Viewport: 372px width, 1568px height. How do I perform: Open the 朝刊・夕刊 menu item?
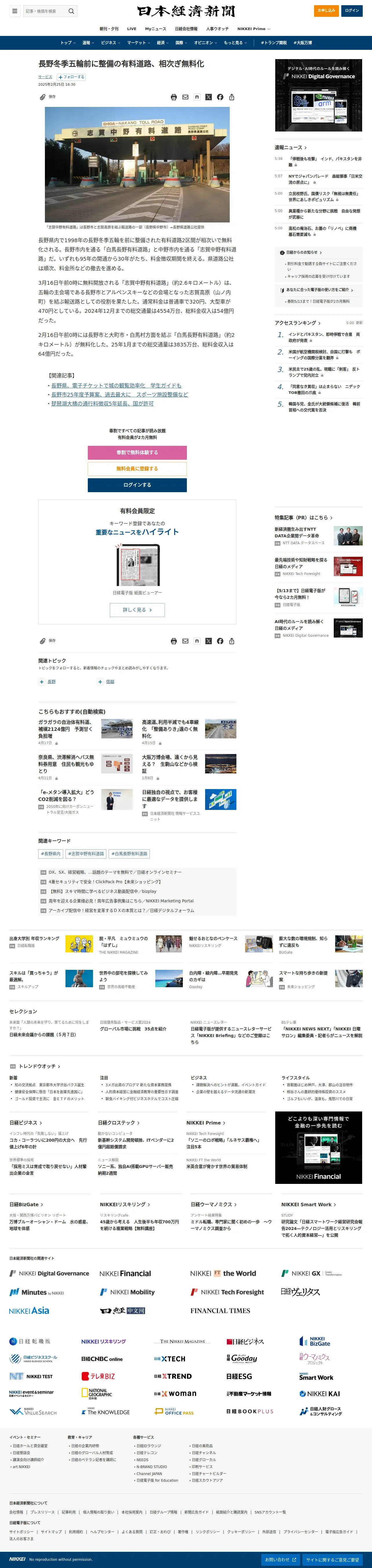[x=109, y=29]
